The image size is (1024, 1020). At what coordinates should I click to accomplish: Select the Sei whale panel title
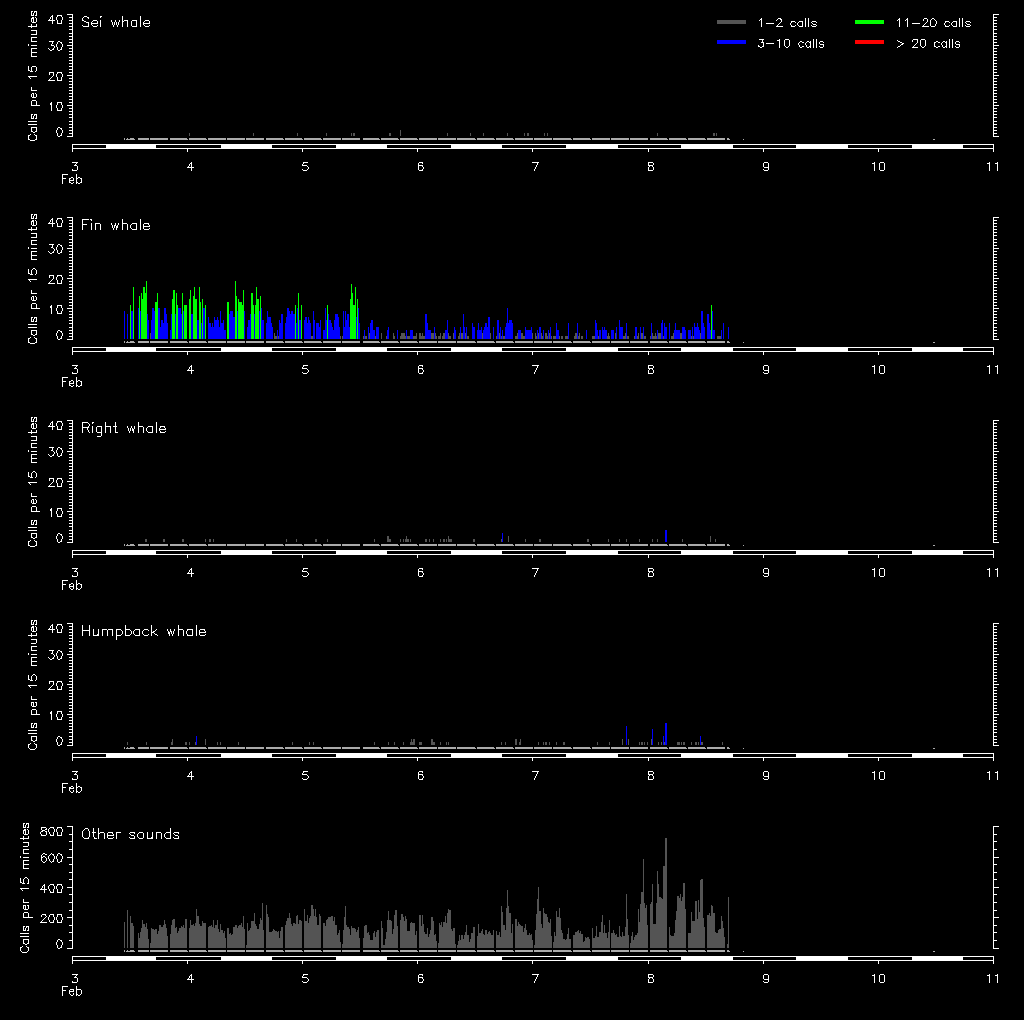tap(116, 22)
